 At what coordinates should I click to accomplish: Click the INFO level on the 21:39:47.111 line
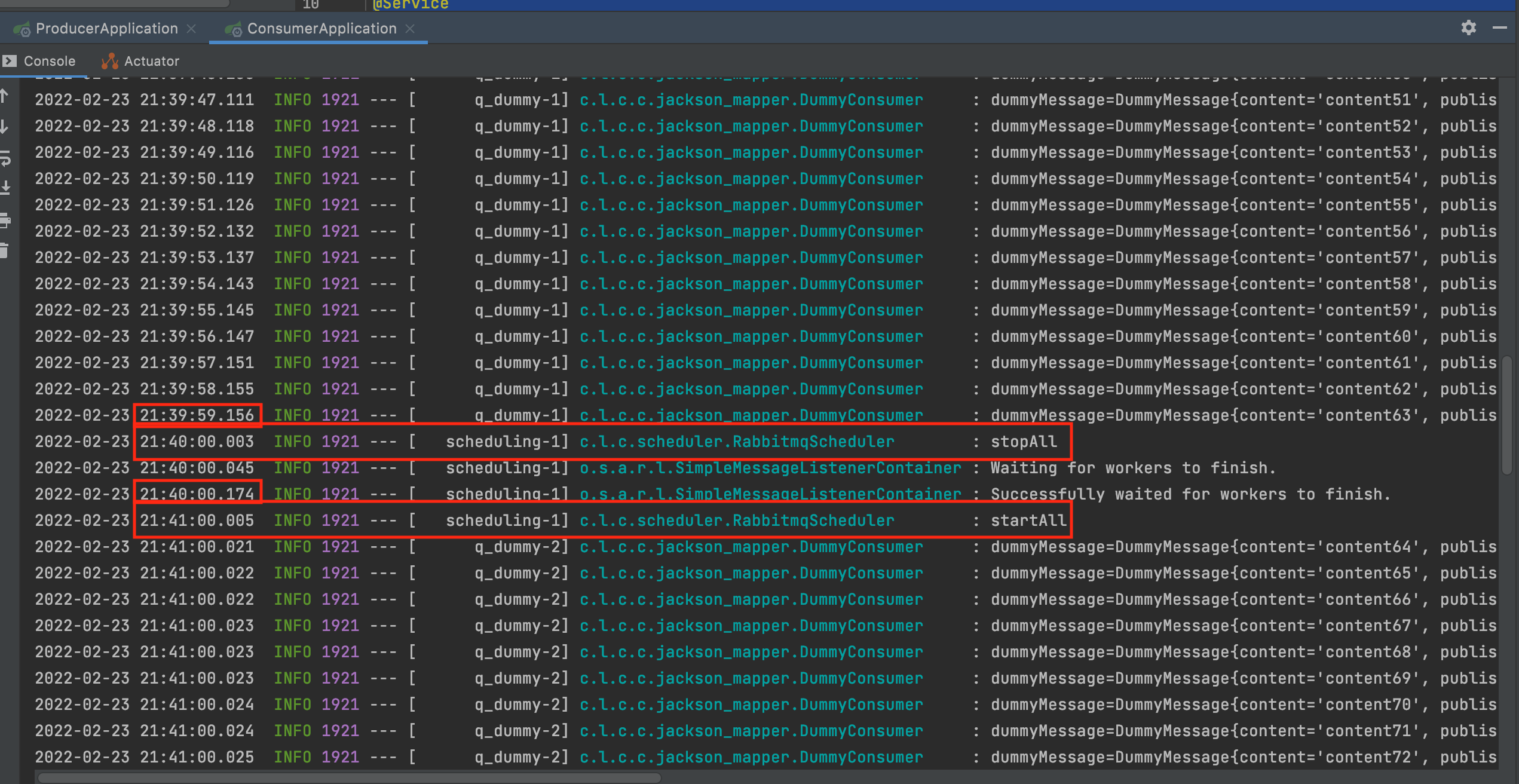(x=292, y=100)
